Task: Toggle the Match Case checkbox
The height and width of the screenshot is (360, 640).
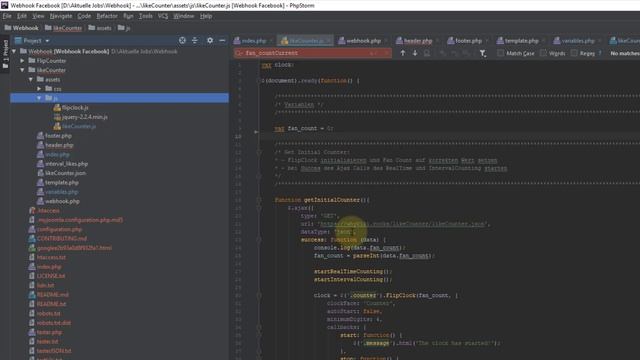Action: (500, 53)
